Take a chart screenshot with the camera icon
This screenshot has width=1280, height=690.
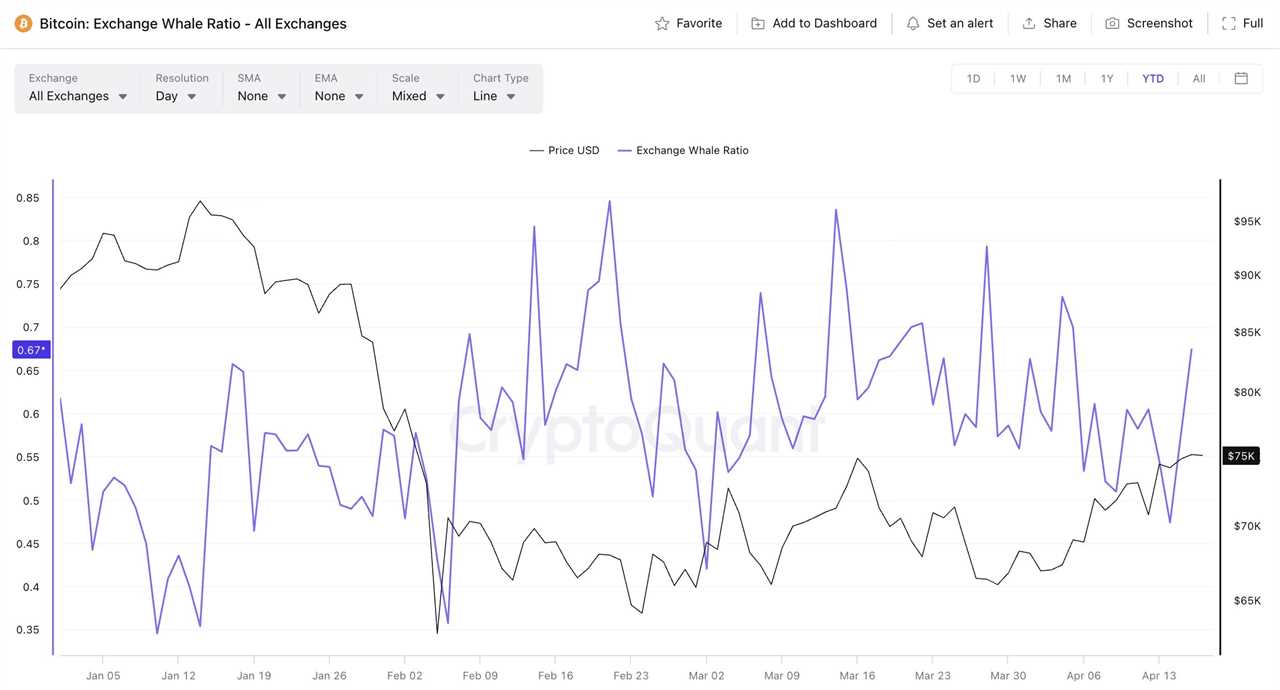click(1113, 22)
